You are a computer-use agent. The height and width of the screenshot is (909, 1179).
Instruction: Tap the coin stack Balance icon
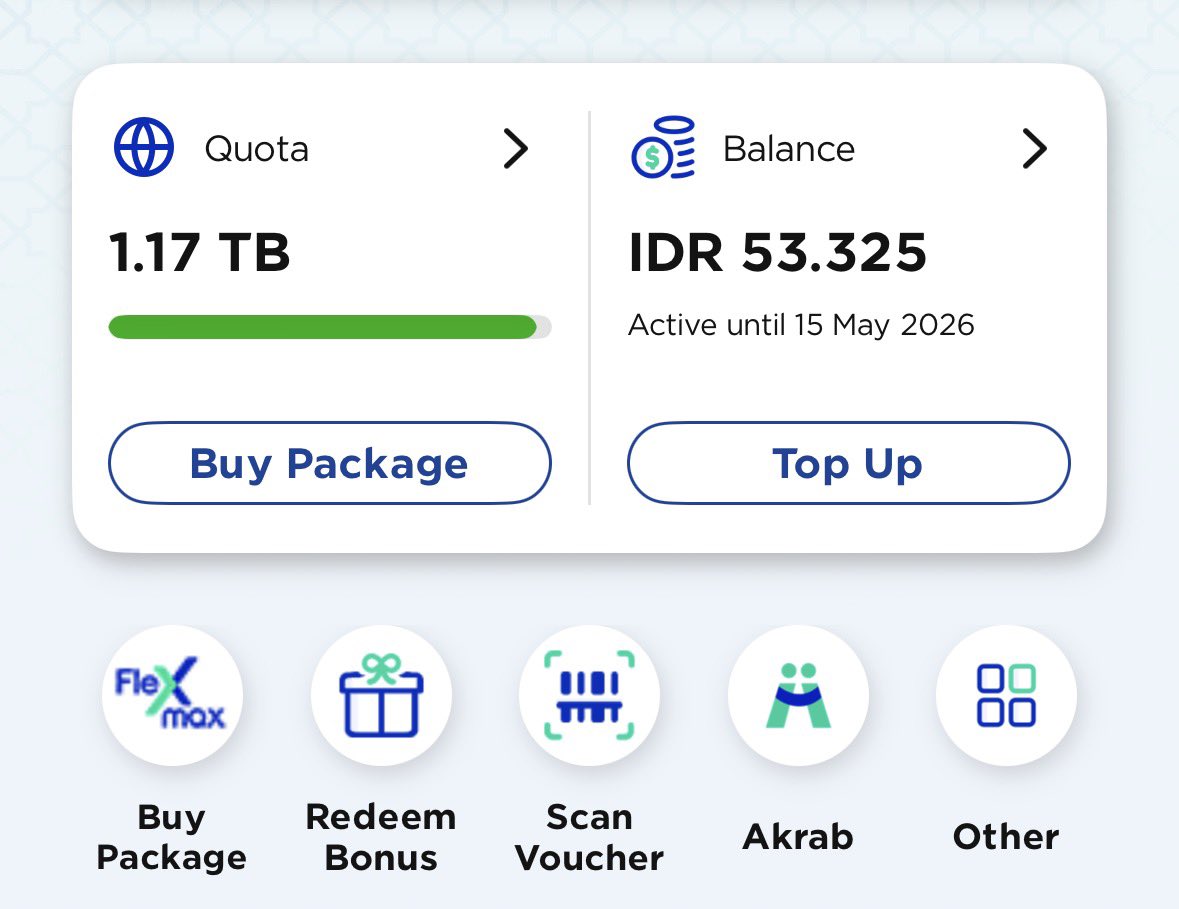tap(663, 147)
